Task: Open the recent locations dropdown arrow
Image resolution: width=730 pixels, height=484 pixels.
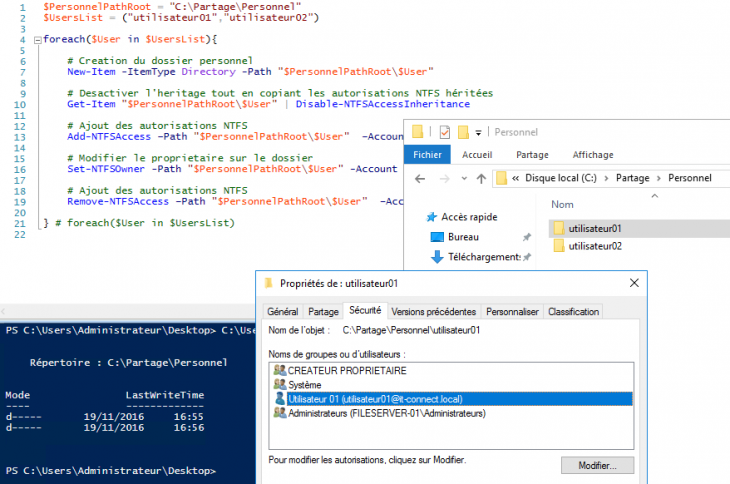Action: point(464,178)
